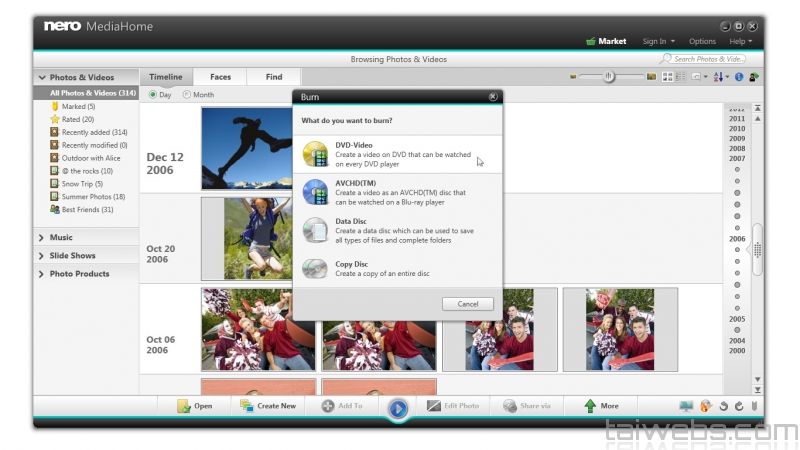This screenshot has width=800, height=450.
Task: Open the sort order dropdown arrow
Action: point(727,77)
